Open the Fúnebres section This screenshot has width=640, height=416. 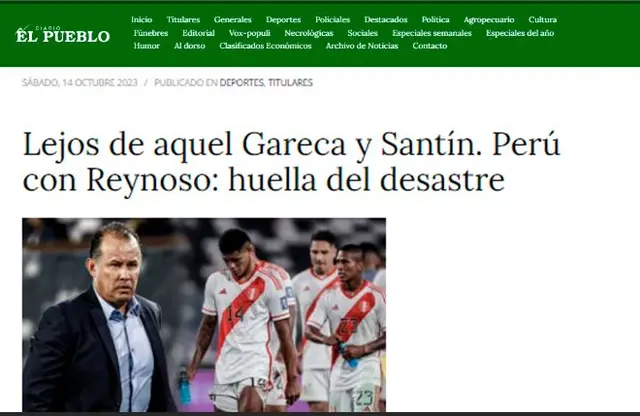[151, 33]
